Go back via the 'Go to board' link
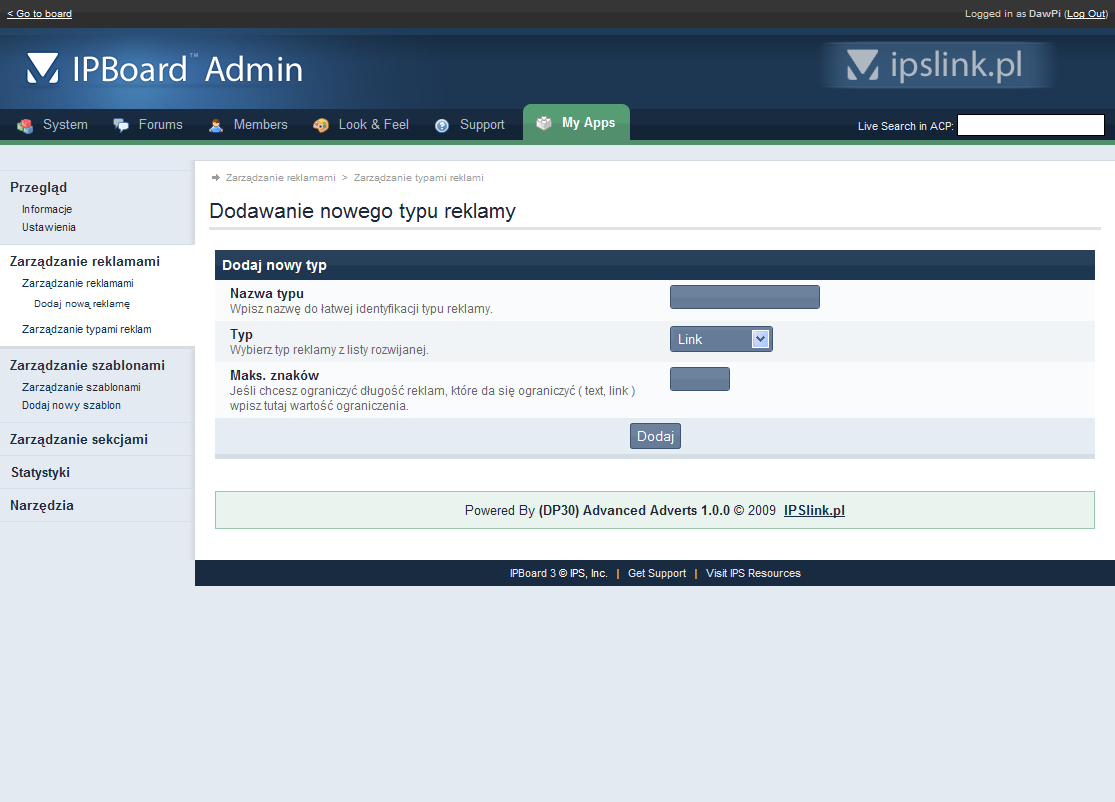 point(39,14)
